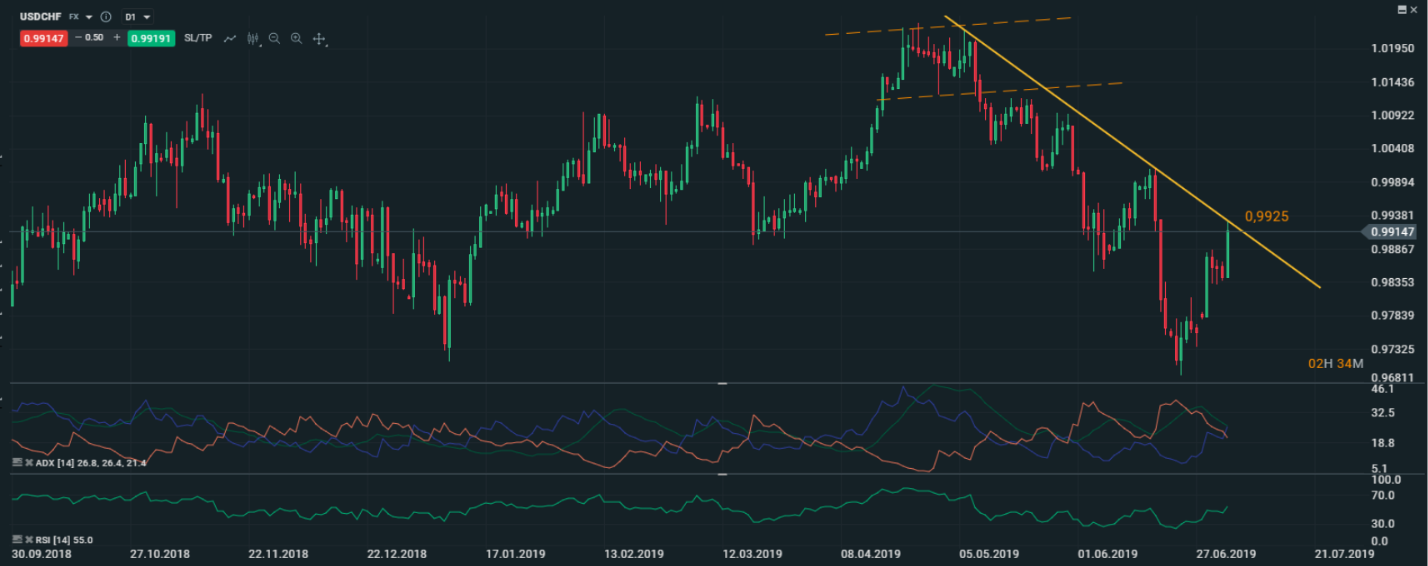This screenshot has height=566, width=1428.
Task: Increase trade volume with plus button
Action: click(x=117, y=38)
